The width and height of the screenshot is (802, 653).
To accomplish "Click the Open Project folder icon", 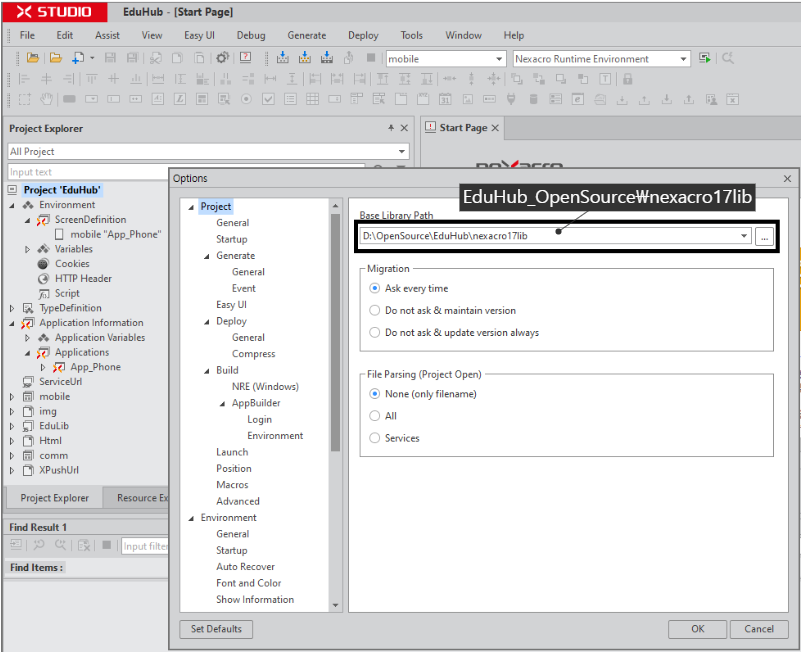I will click(33, 58).
